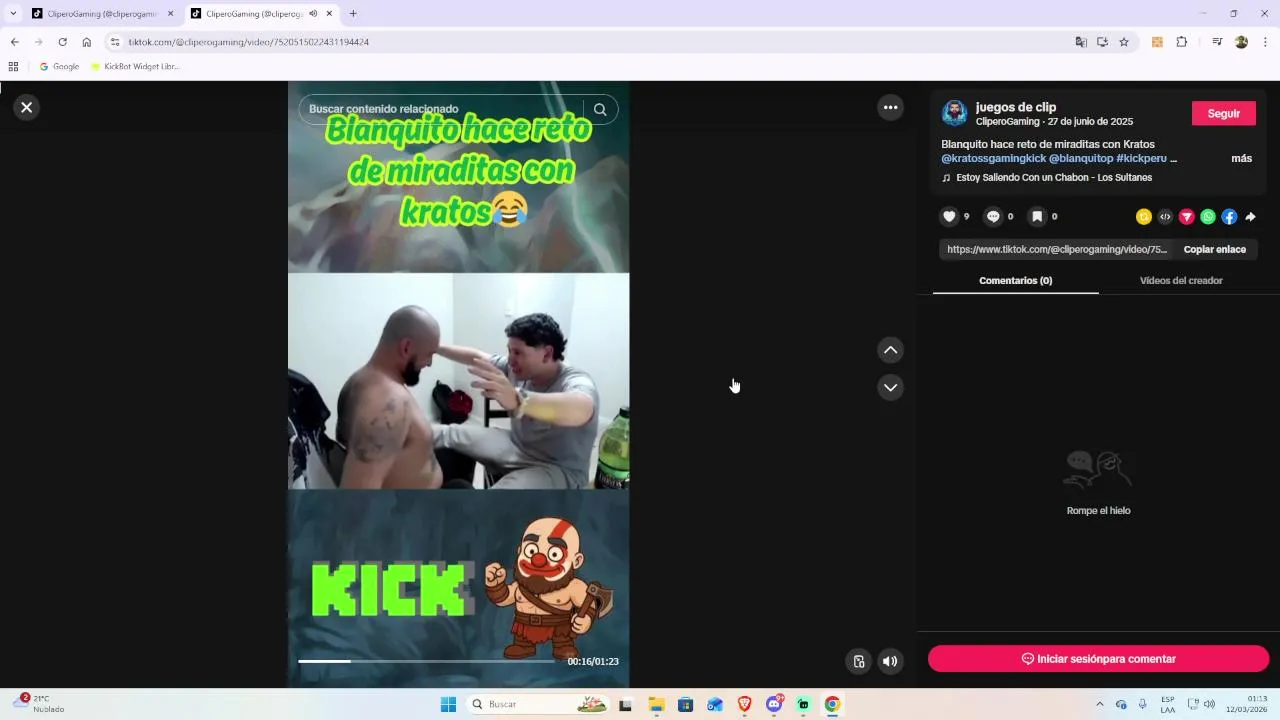Repost video using yellow repost icon

coord(1144,216)
